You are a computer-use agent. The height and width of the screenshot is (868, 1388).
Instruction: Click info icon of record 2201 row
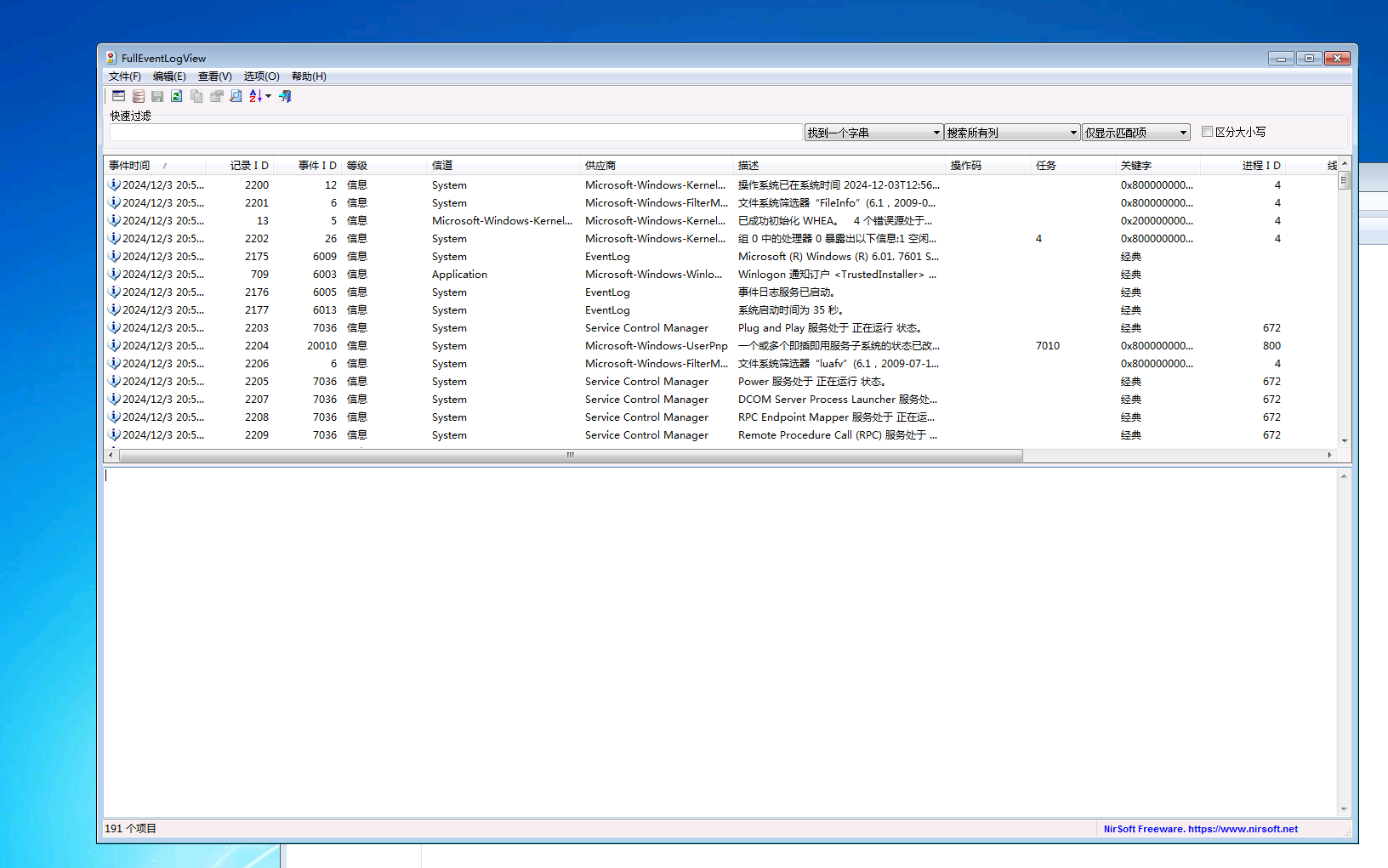click(x=114, y=202)
